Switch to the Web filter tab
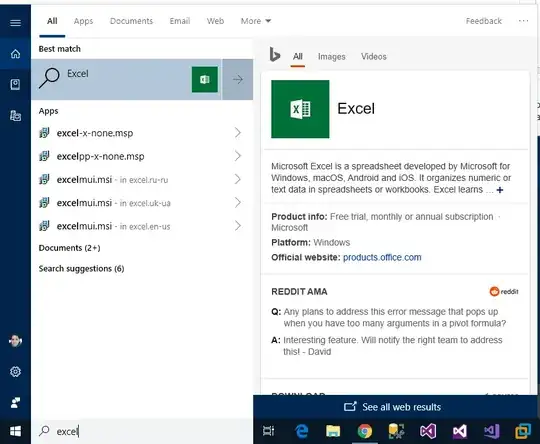This screenshot has height=444, width=540. pos(216,21)
